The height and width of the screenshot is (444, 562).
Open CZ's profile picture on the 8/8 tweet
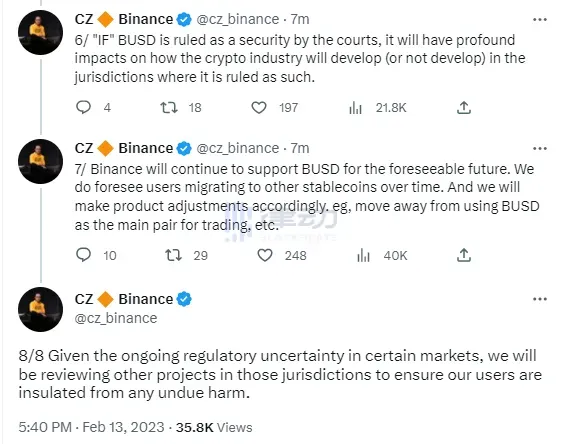point(41,309)
